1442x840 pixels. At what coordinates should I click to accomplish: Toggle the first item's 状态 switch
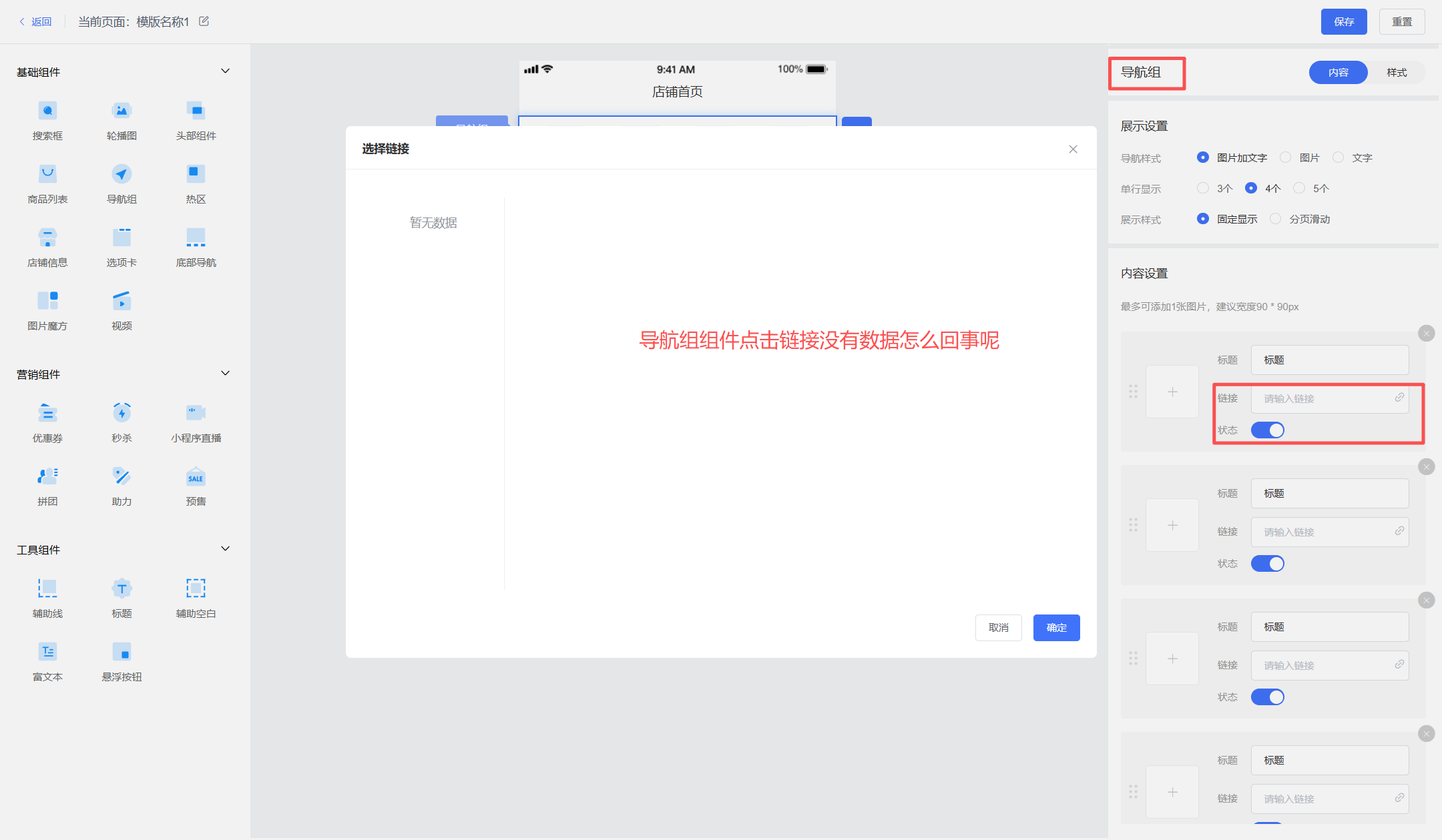point(1267,430)
